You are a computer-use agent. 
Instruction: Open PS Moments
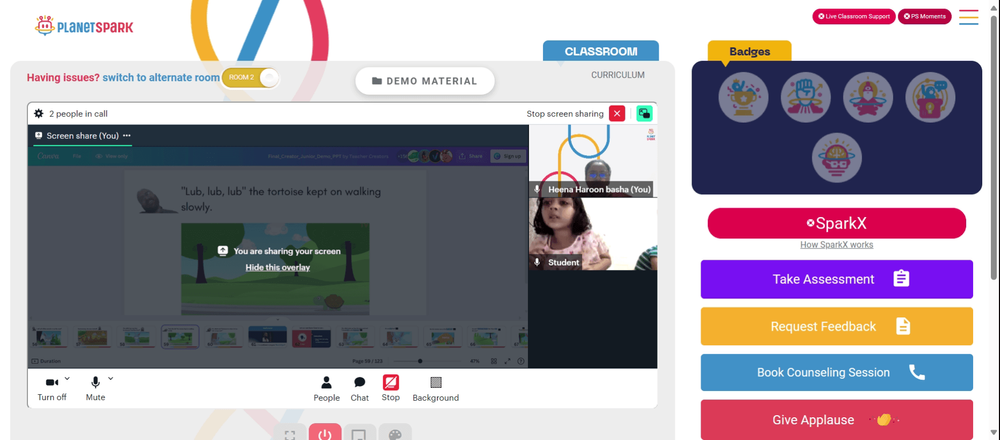(x=925, y=17)
